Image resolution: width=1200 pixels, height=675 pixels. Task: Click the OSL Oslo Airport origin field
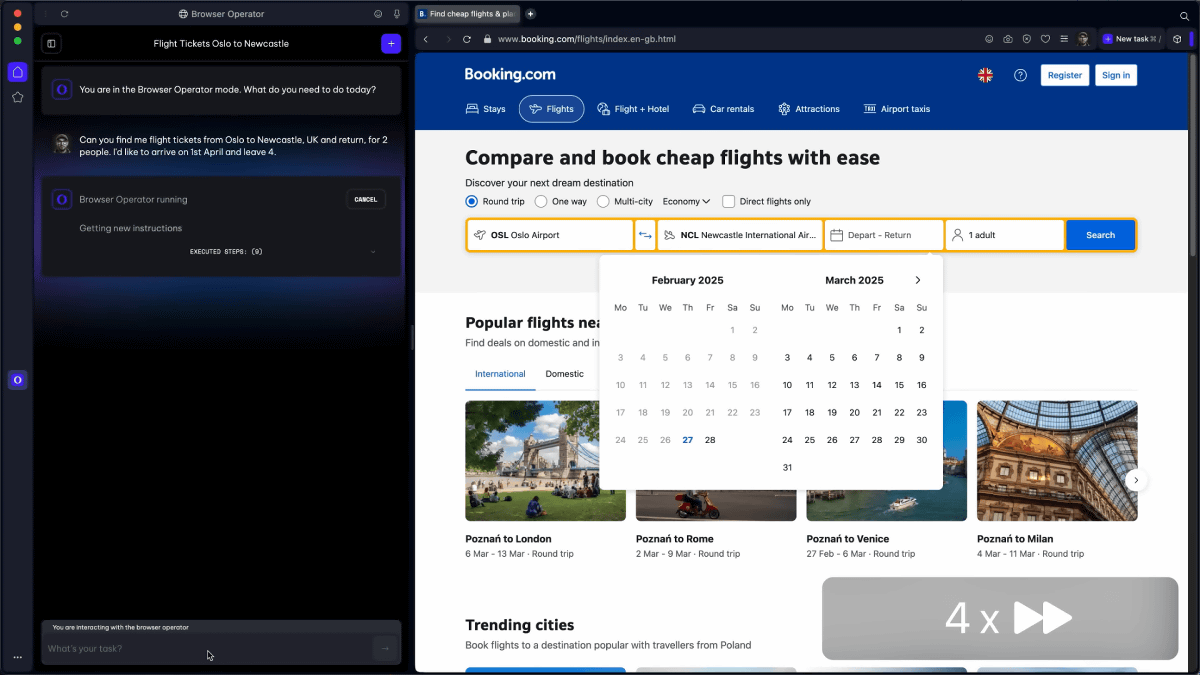pyautogui.click(x=550, y=235)
